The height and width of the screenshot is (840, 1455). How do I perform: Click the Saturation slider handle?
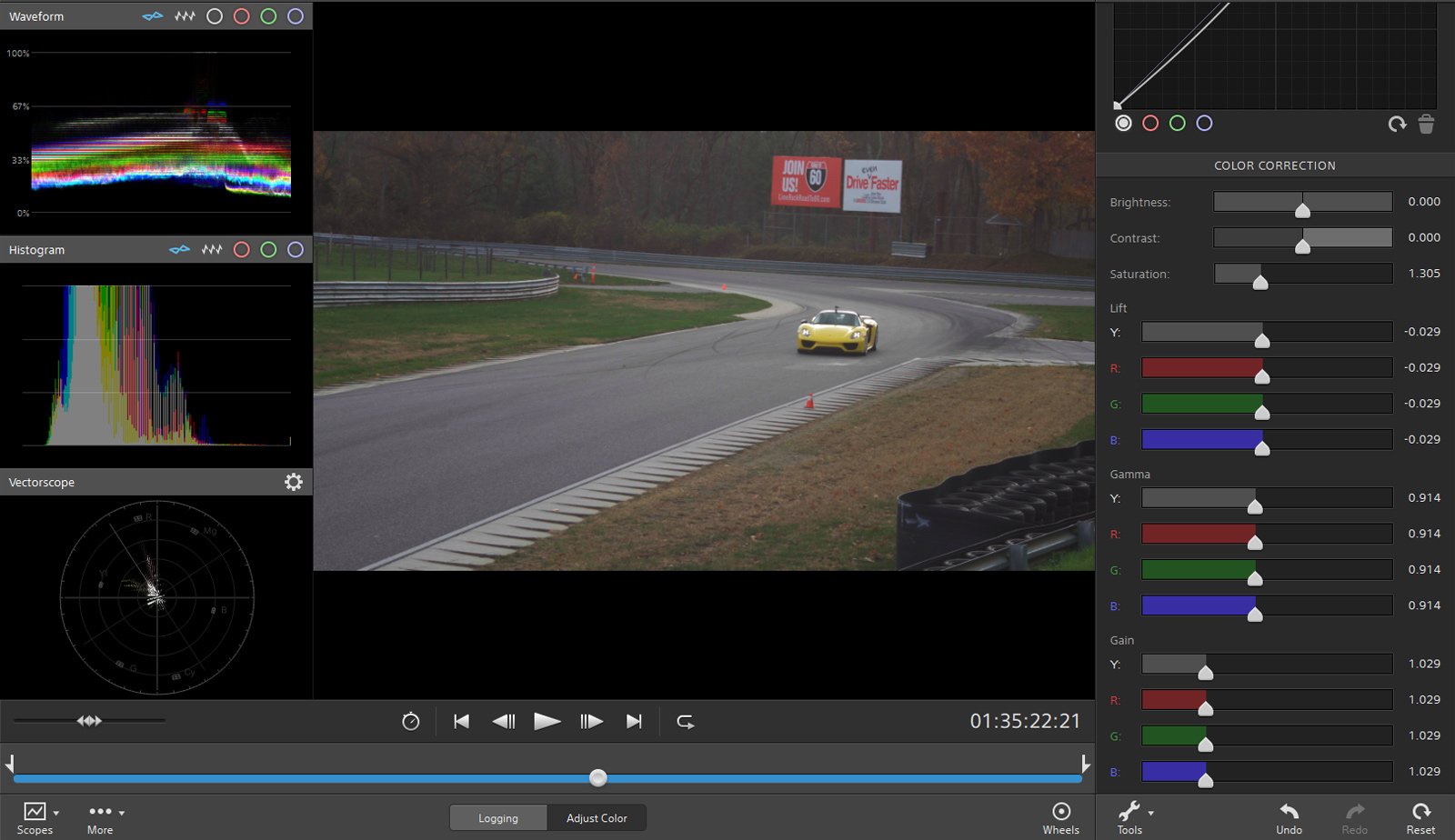tap(1260, 282)
